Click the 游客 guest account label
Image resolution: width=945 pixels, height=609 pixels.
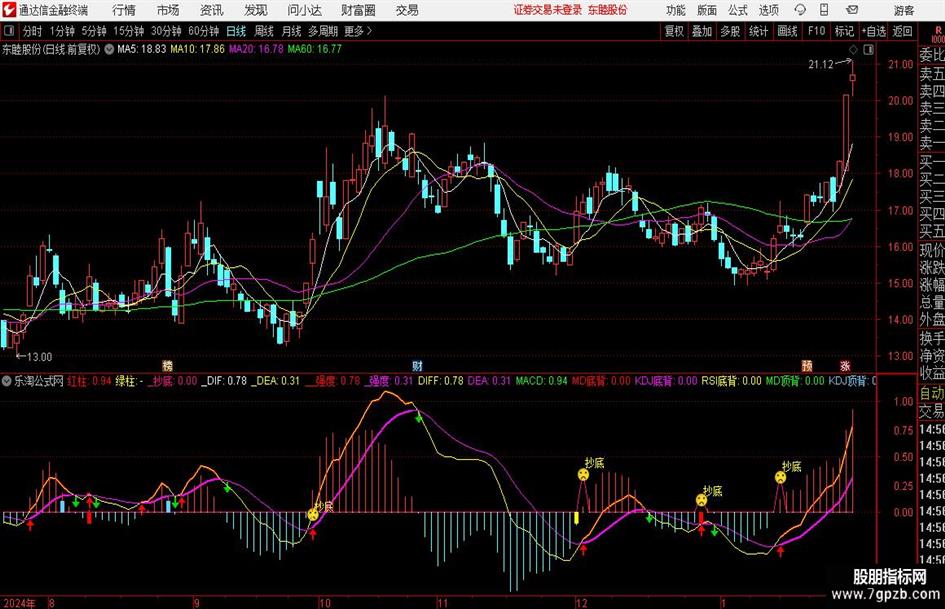903,10
